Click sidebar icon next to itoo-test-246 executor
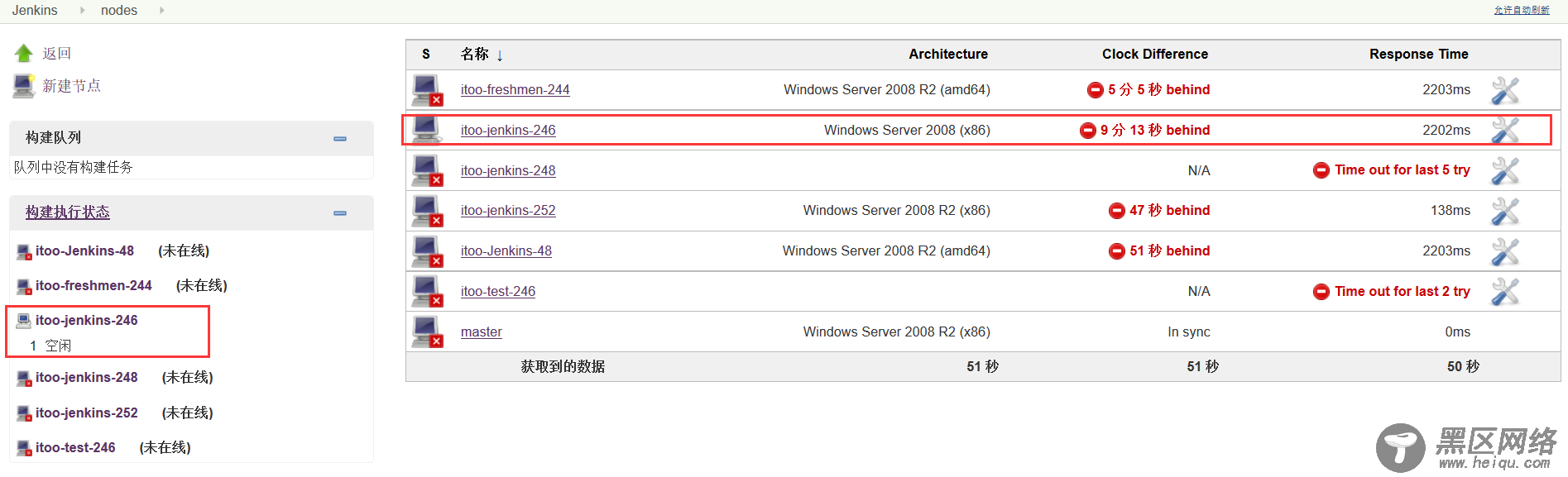1568x477 pixels. [24, 448]
